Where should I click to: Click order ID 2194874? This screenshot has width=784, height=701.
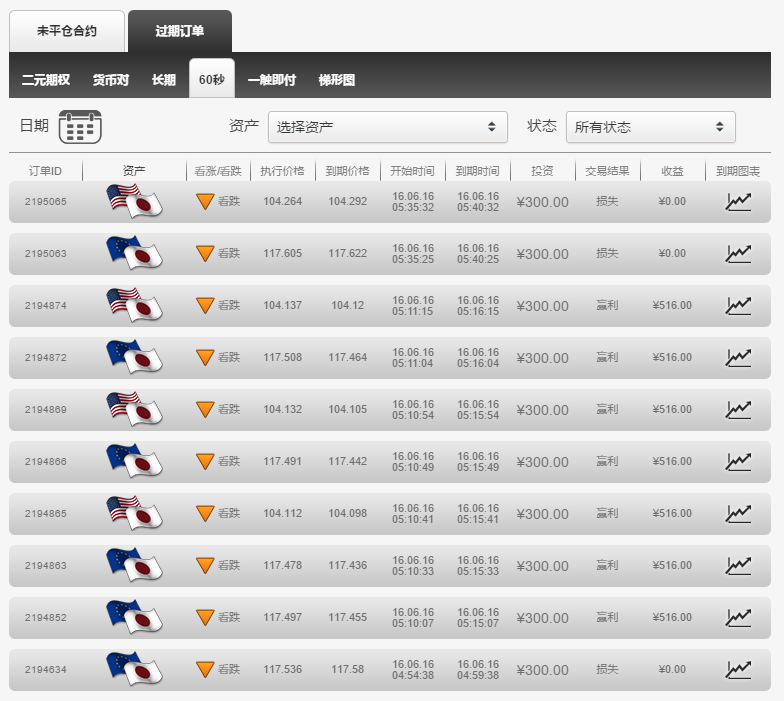46,306
